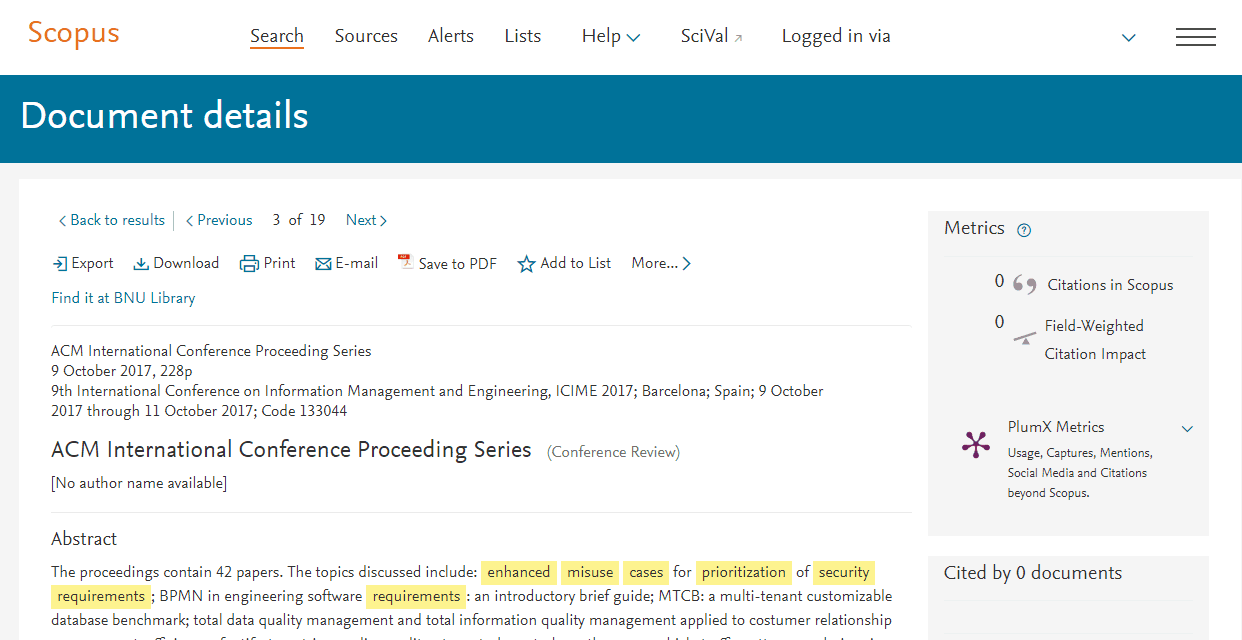The image size is (1242, 640).
Task: Click the Field-Weighted Citation Impact scale icon
Action: coord(1024,338)
